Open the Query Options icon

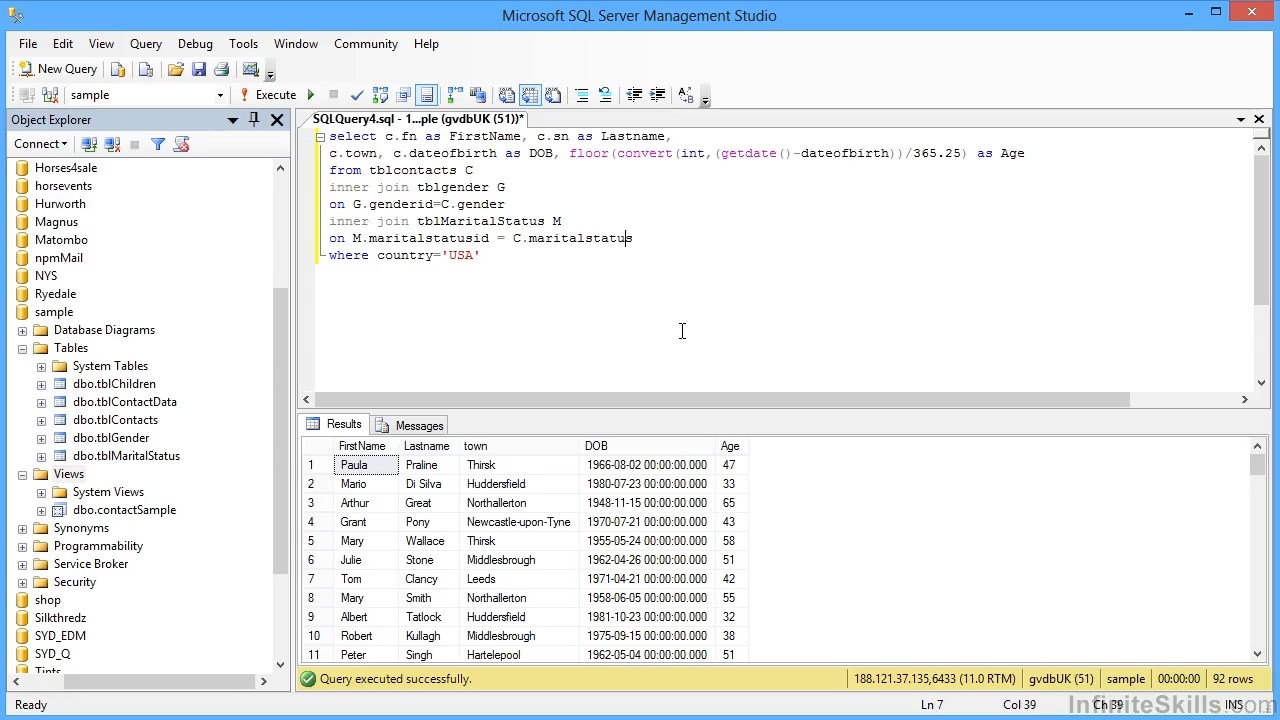click(x=403, y=95)
